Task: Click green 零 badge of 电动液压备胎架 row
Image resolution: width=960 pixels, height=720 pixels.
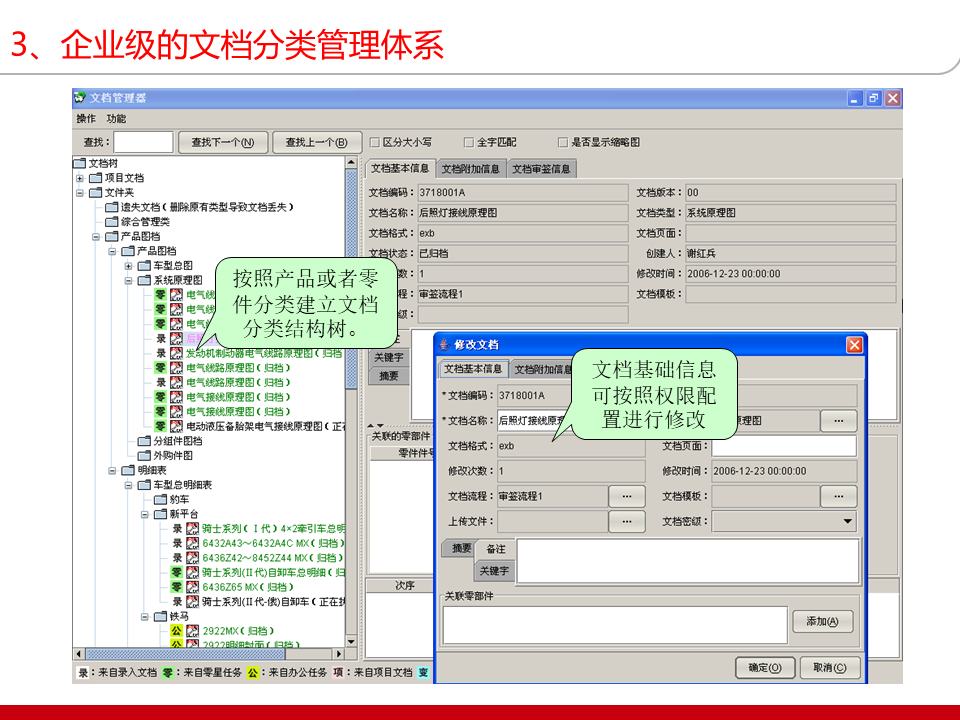Action: [x=160, y=426]
